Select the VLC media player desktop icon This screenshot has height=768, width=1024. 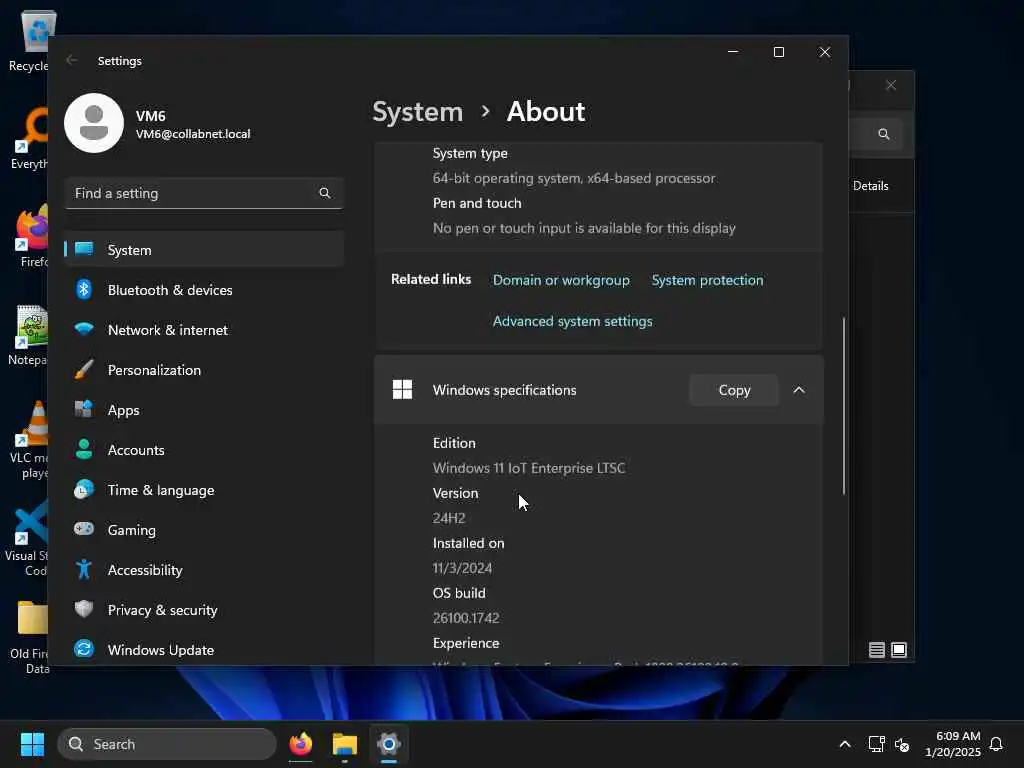click(x=27, y=440)
